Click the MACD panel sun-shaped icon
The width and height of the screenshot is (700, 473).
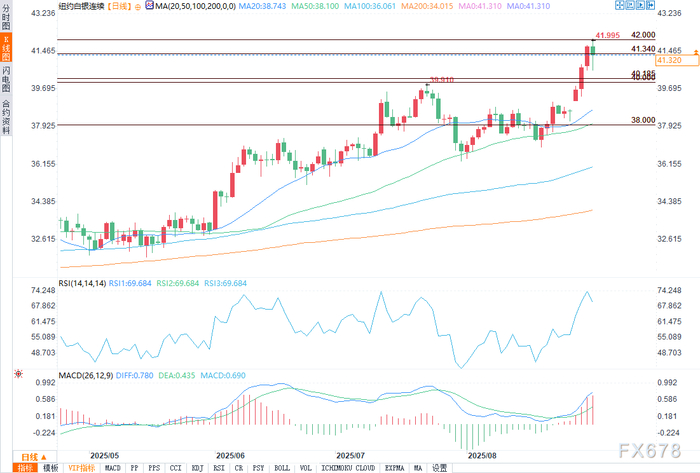pyautogui.click(x=18, y=374)
